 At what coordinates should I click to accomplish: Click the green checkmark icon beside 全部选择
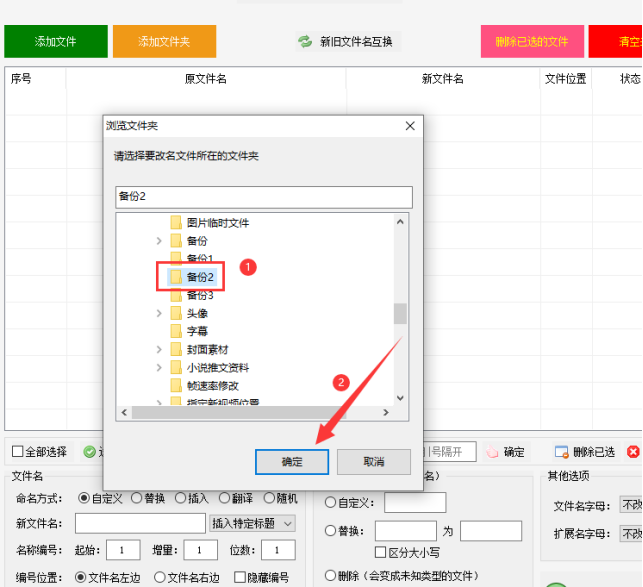89,452
